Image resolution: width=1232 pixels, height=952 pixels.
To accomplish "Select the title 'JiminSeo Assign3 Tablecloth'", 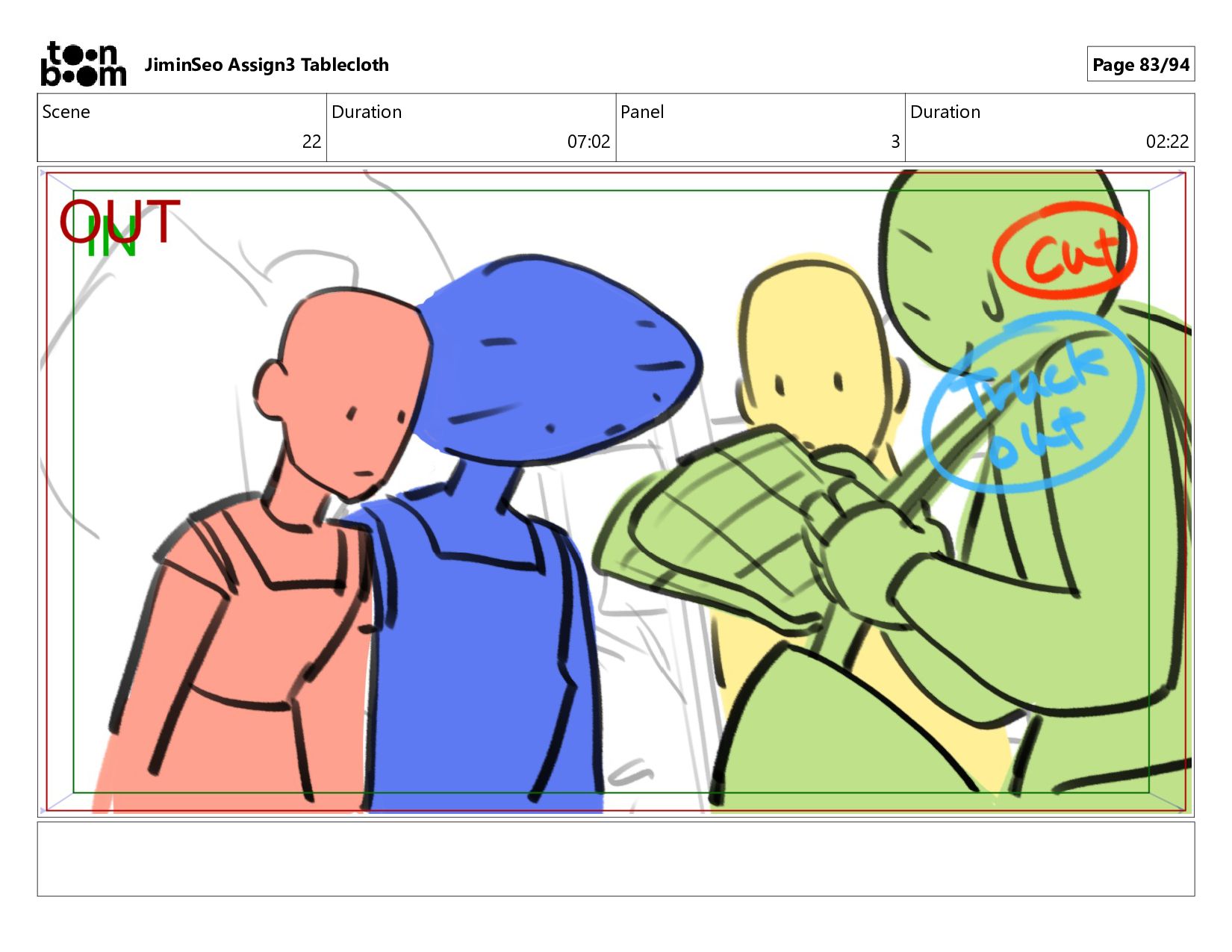I will (x=267, y=65).
